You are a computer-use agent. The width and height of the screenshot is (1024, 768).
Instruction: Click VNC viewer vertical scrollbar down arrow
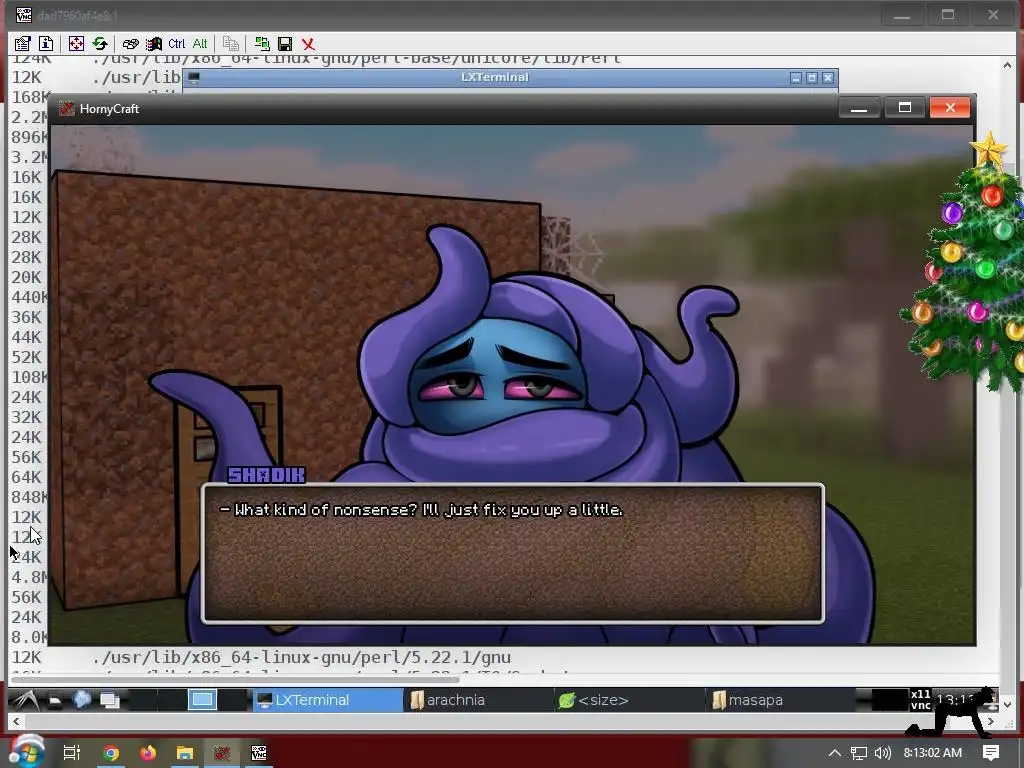(1008, 705)
